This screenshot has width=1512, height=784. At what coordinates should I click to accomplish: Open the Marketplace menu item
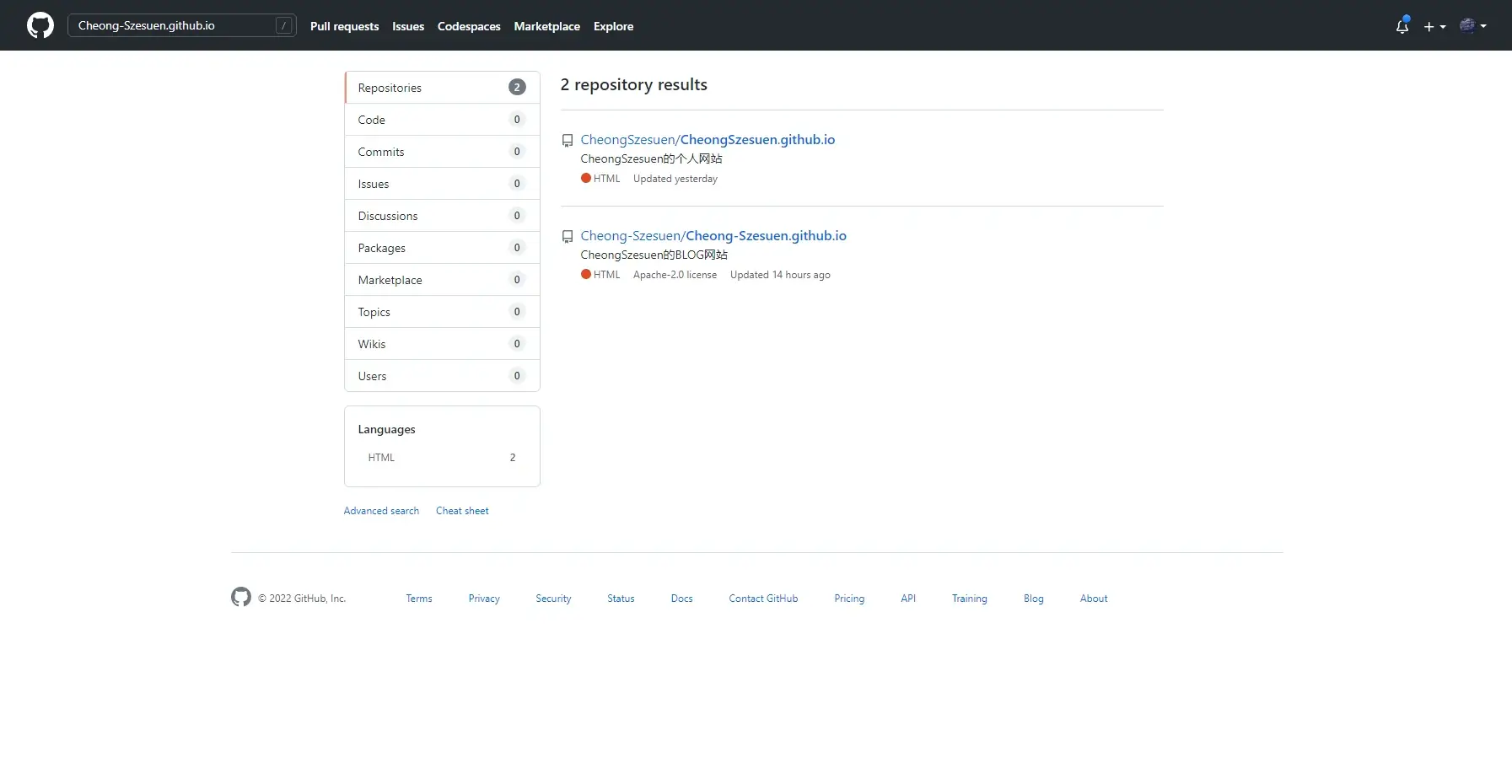[x=546, y=26]
